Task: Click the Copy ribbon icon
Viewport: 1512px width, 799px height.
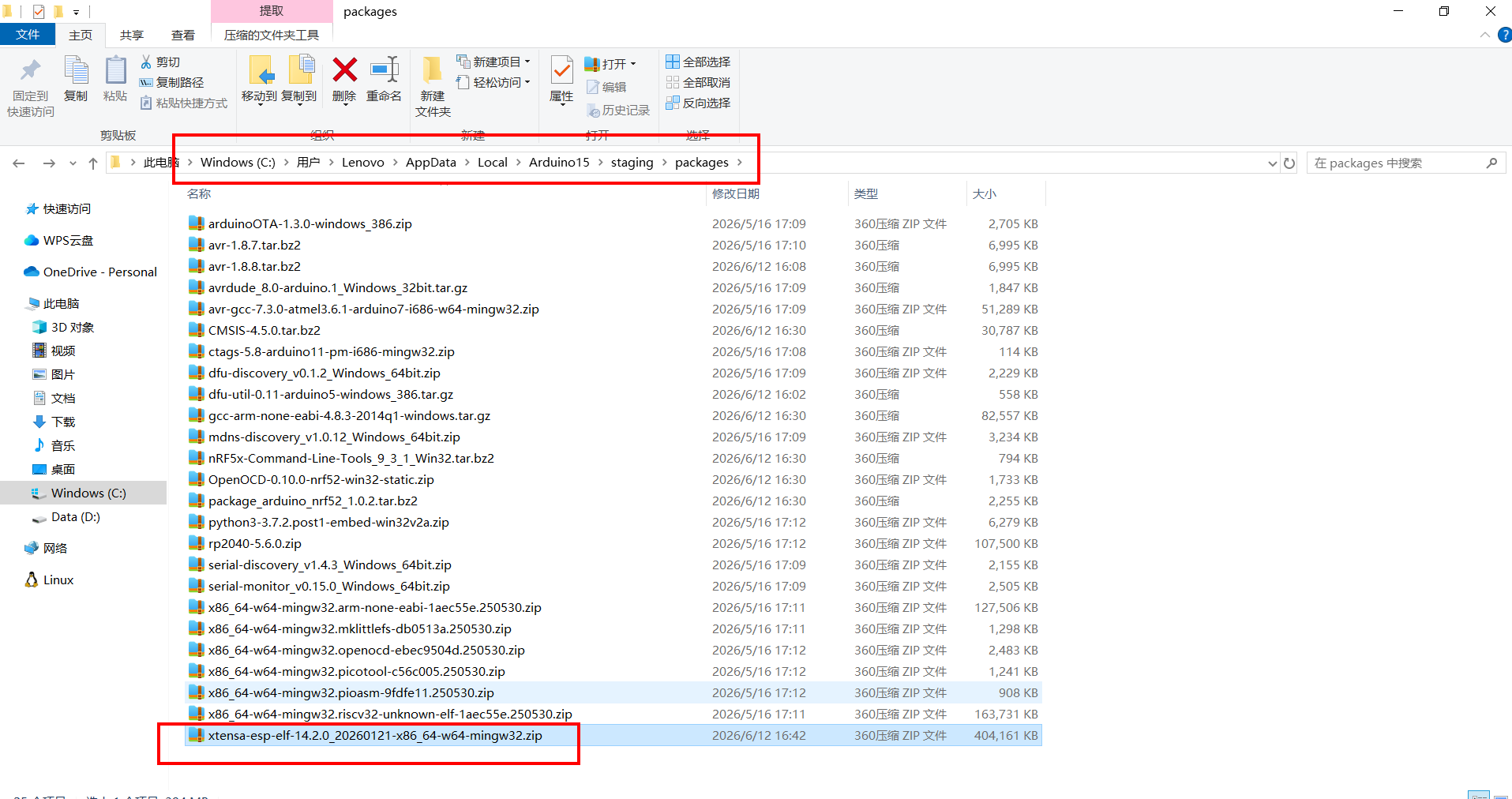Action: 76,79
